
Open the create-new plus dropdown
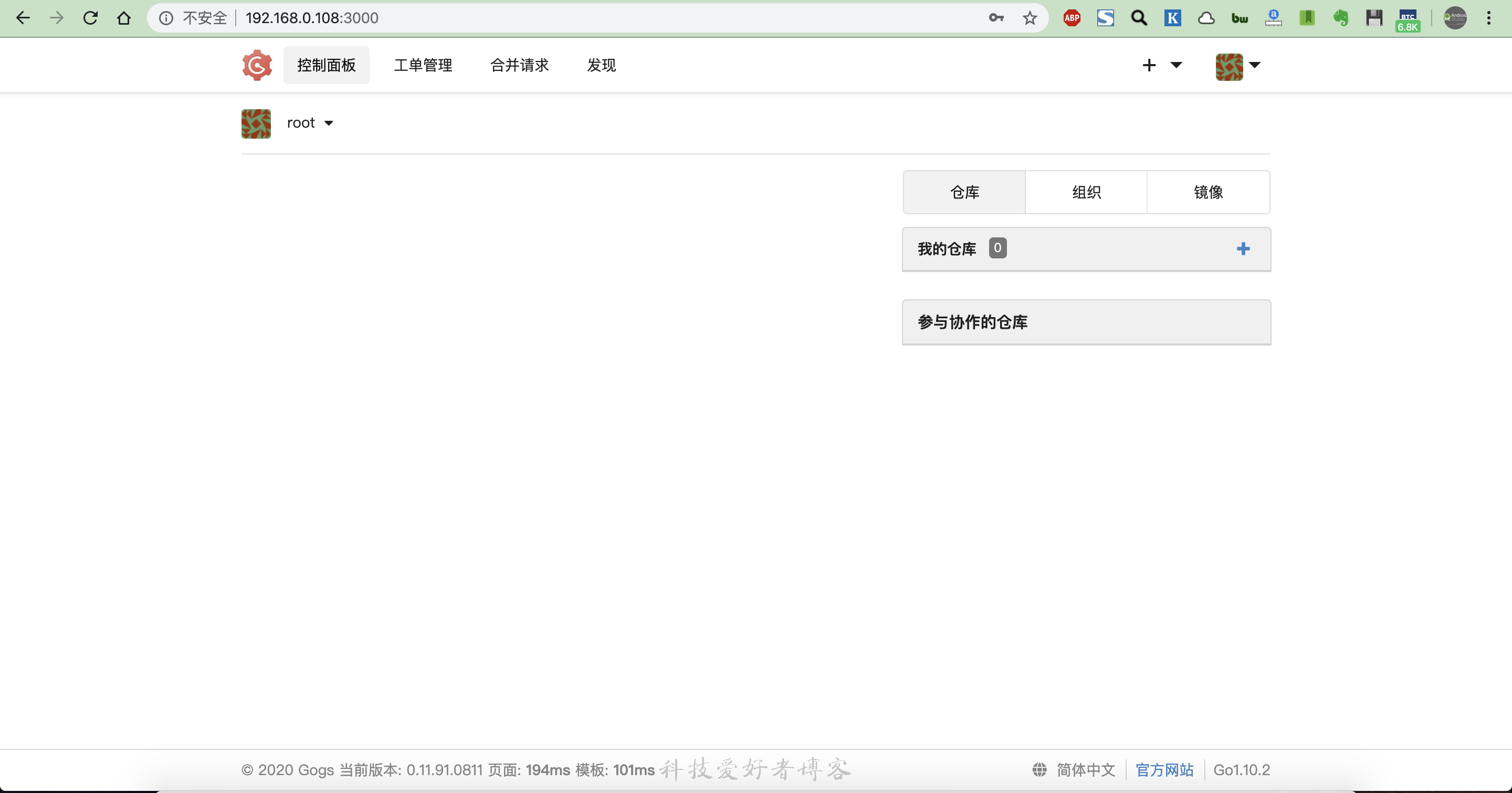tap(1162, 65)
